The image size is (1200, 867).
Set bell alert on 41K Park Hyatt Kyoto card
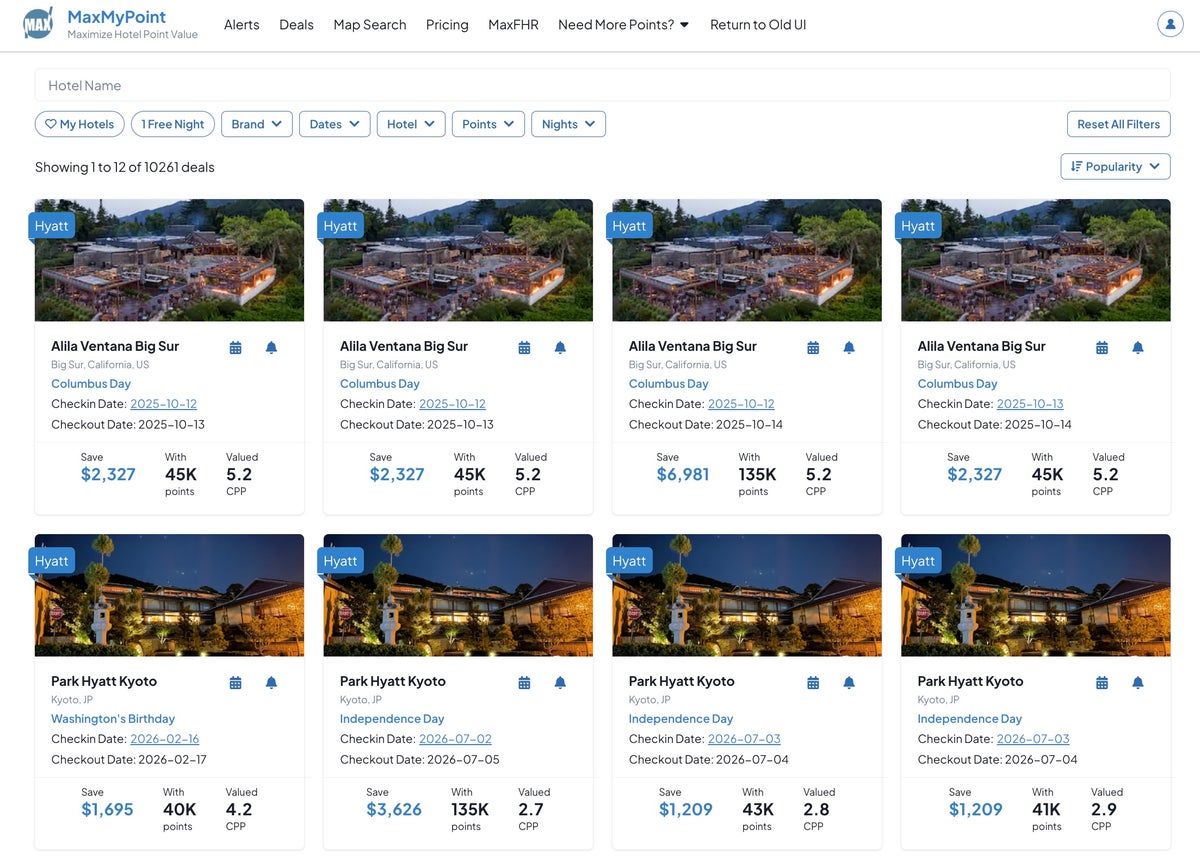1137,682
